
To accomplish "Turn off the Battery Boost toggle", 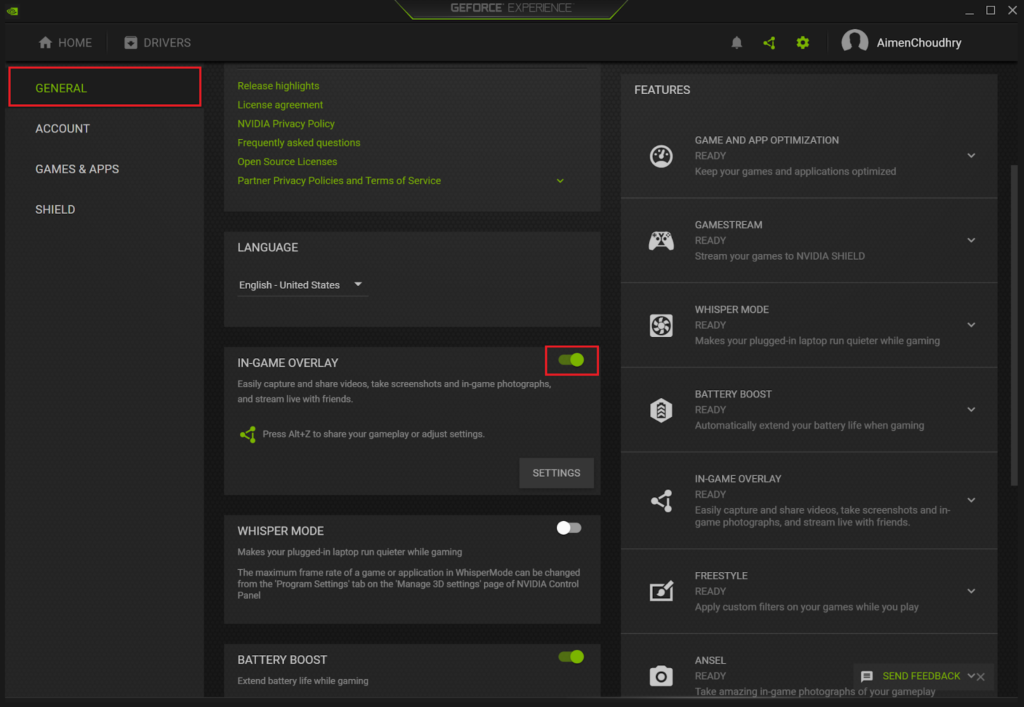I will 568,657.
